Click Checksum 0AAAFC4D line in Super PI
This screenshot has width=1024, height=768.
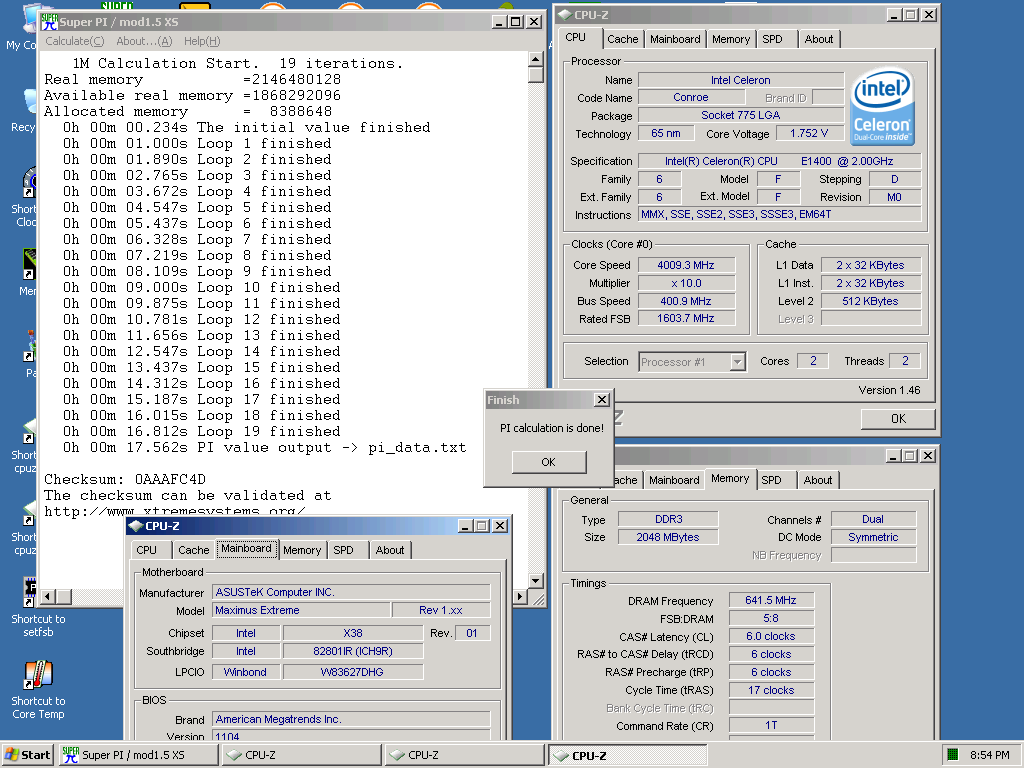tap(125, 479)
